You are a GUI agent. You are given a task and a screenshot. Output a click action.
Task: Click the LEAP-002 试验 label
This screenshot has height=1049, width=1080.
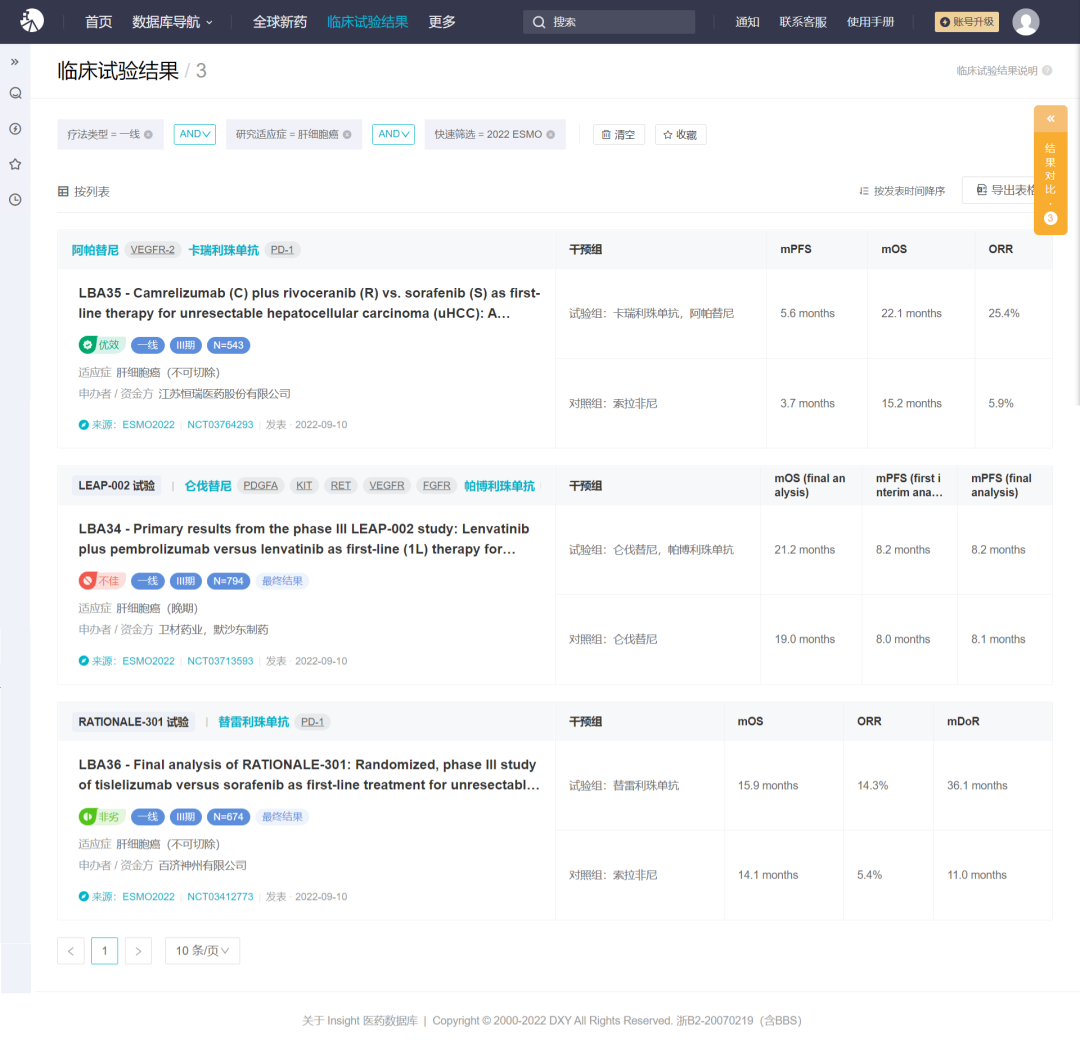(116, 486)
